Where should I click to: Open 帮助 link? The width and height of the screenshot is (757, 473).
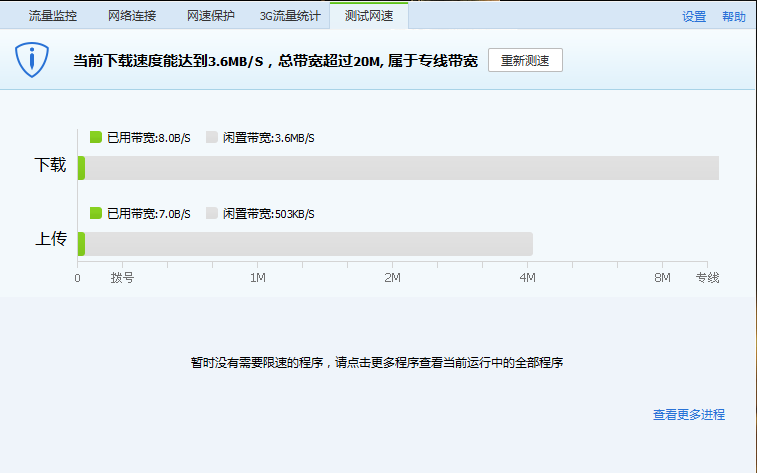click(734, 16)
